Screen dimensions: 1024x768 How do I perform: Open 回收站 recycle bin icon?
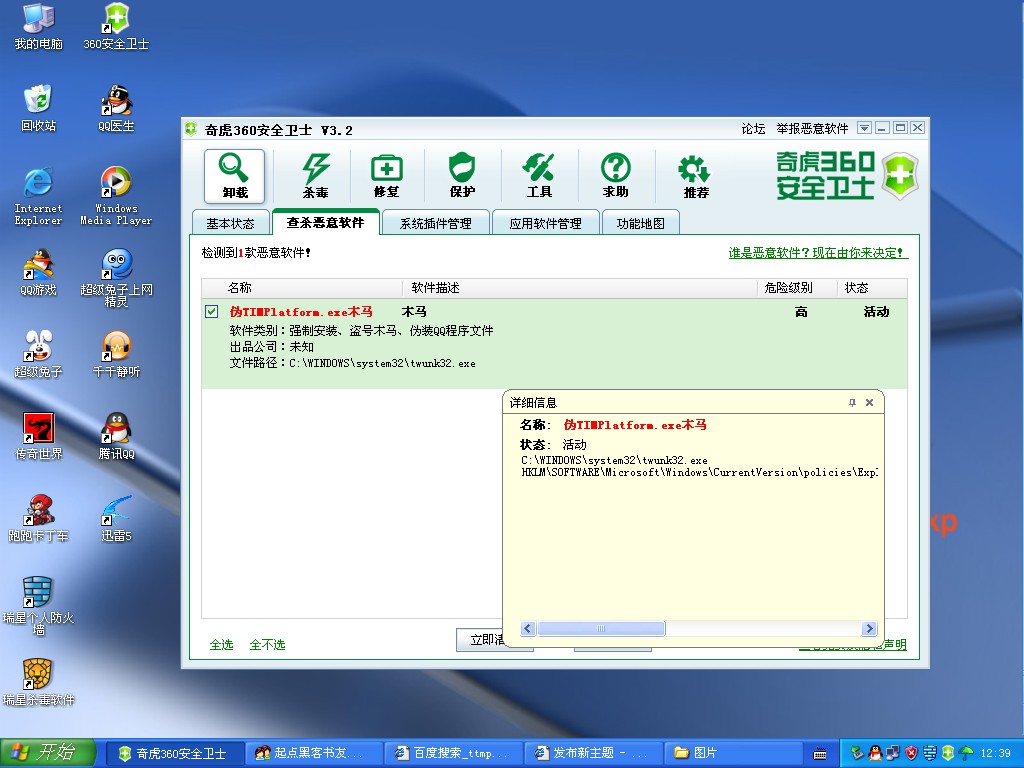pyautogui.click(x=39, y=108)
